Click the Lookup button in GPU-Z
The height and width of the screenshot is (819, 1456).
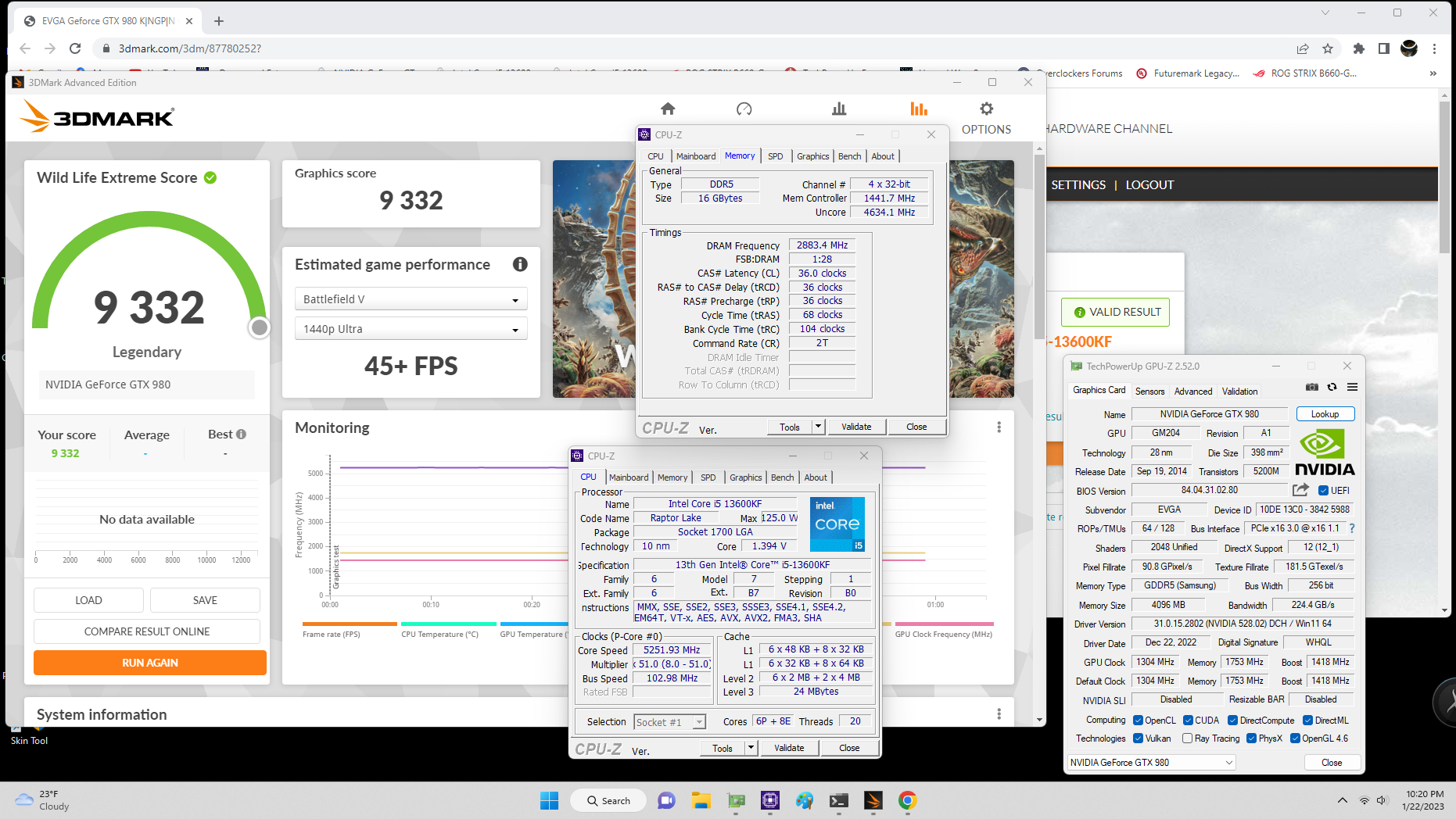pyautogui.click(x=1325, y=414)
